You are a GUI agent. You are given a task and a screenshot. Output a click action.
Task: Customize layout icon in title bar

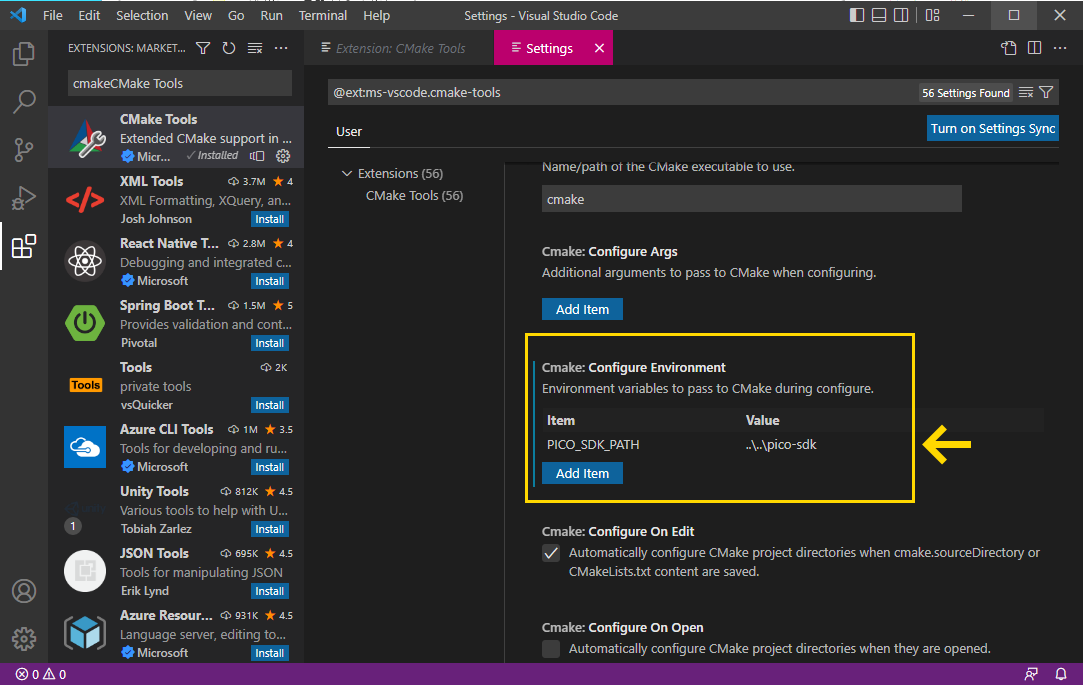pos(932,15)
